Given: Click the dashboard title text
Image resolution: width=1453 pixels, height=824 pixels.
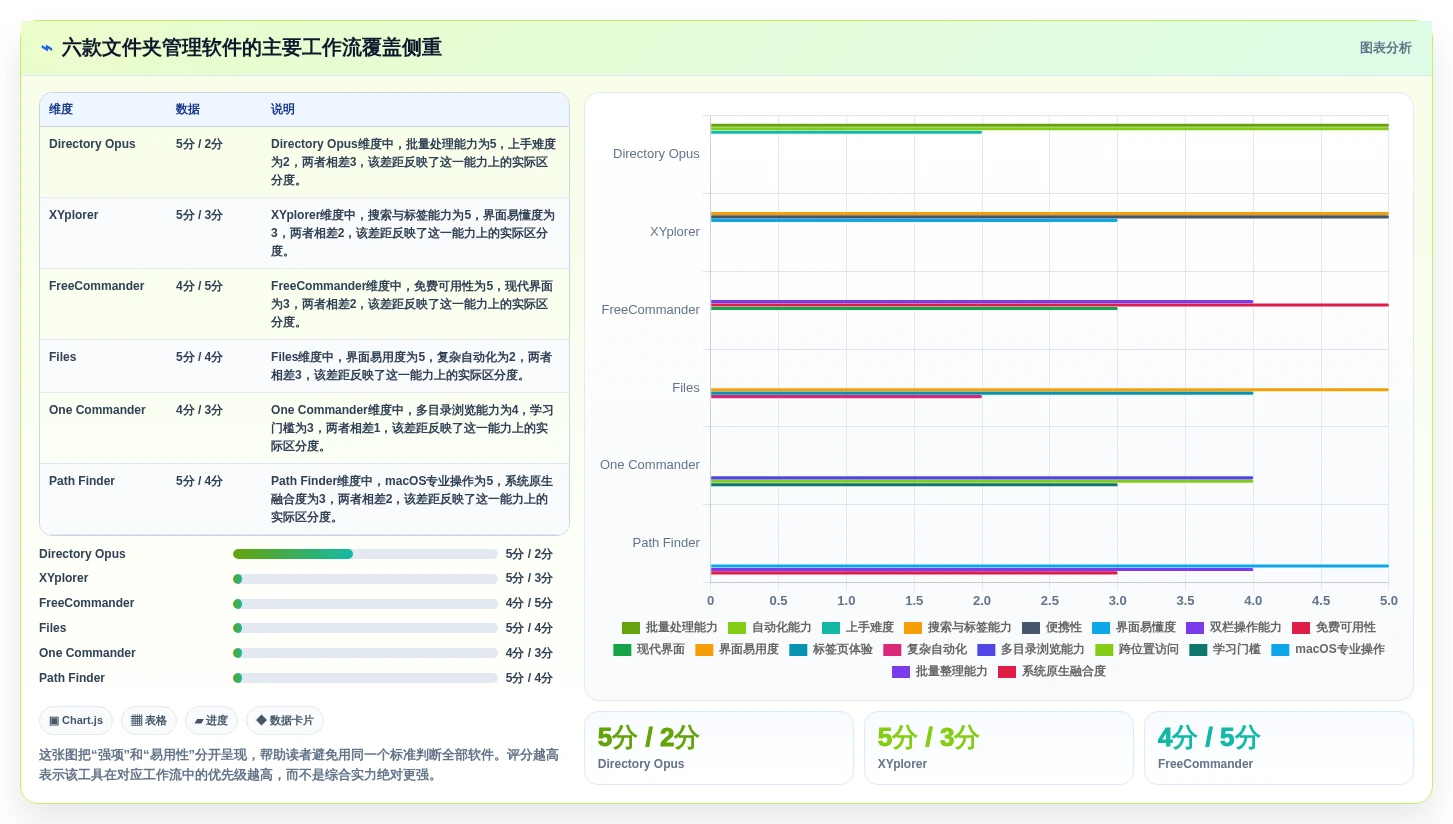Looking at the screenshot, I should (251, 48).
